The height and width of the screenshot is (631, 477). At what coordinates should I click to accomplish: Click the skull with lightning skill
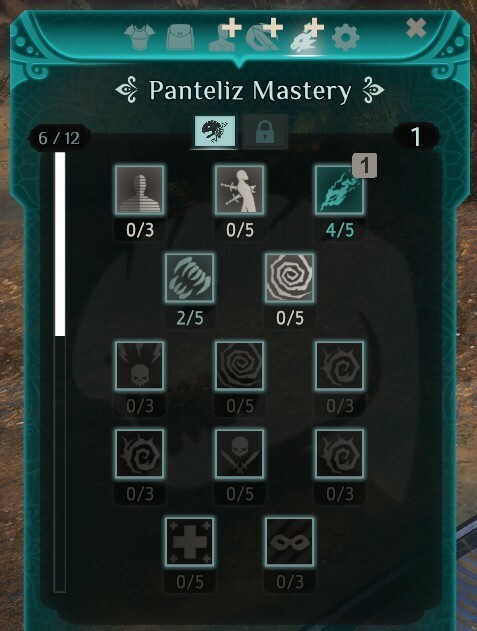pyautogui.click(x=139, y=366)
